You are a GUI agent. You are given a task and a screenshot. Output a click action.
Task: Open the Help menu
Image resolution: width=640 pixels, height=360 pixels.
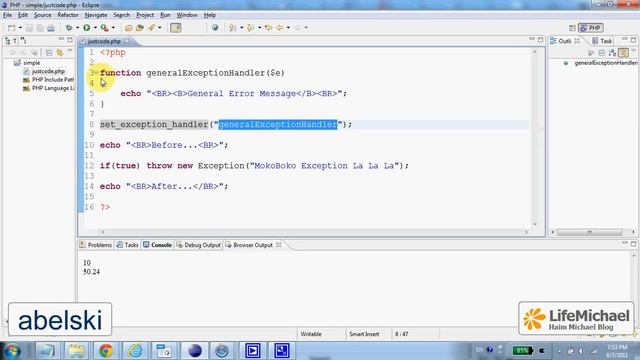210,15
